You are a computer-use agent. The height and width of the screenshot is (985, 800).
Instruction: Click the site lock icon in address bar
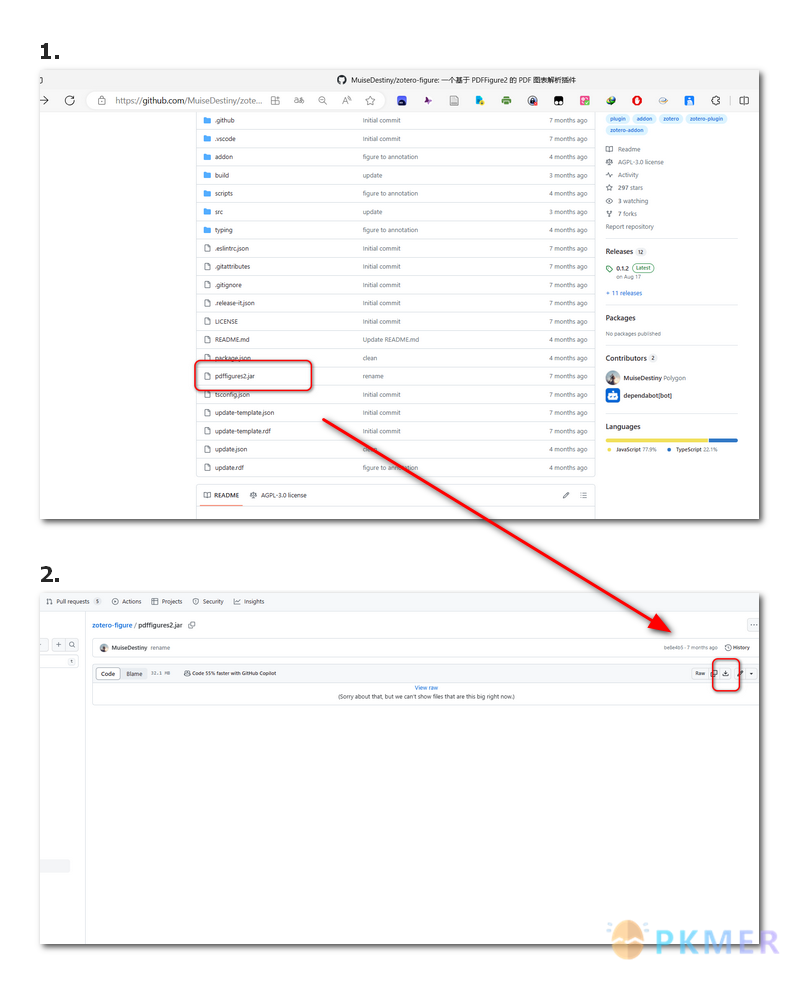[x=102, y=101]
